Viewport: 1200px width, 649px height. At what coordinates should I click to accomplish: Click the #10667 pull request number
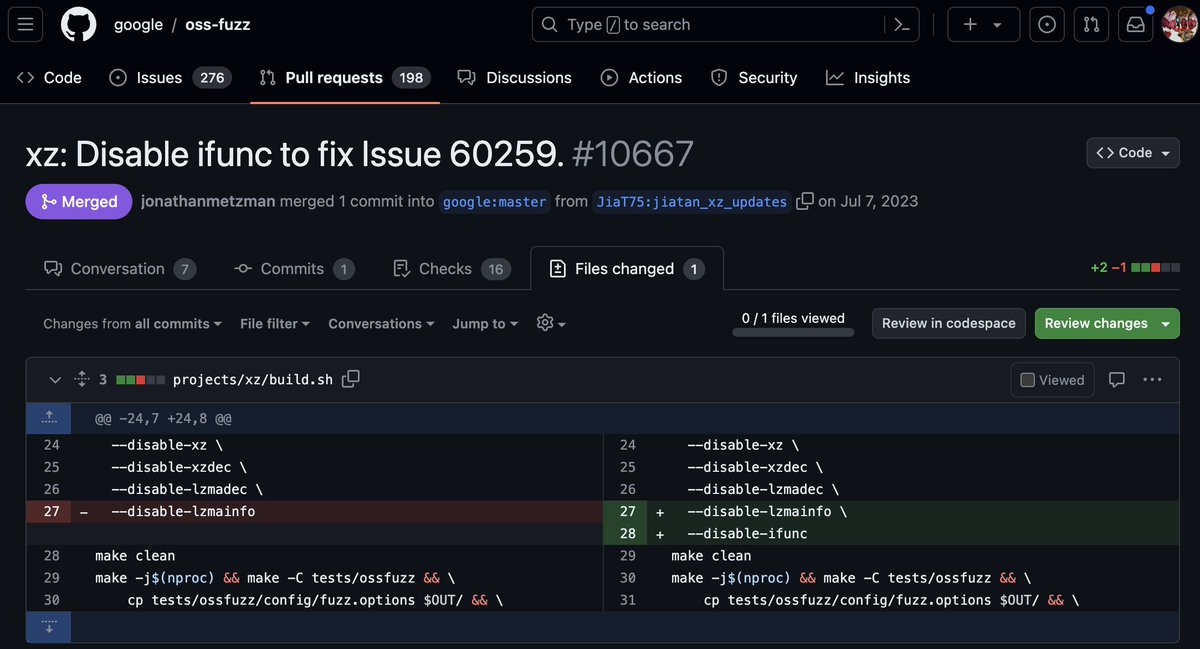pos(633,154)
